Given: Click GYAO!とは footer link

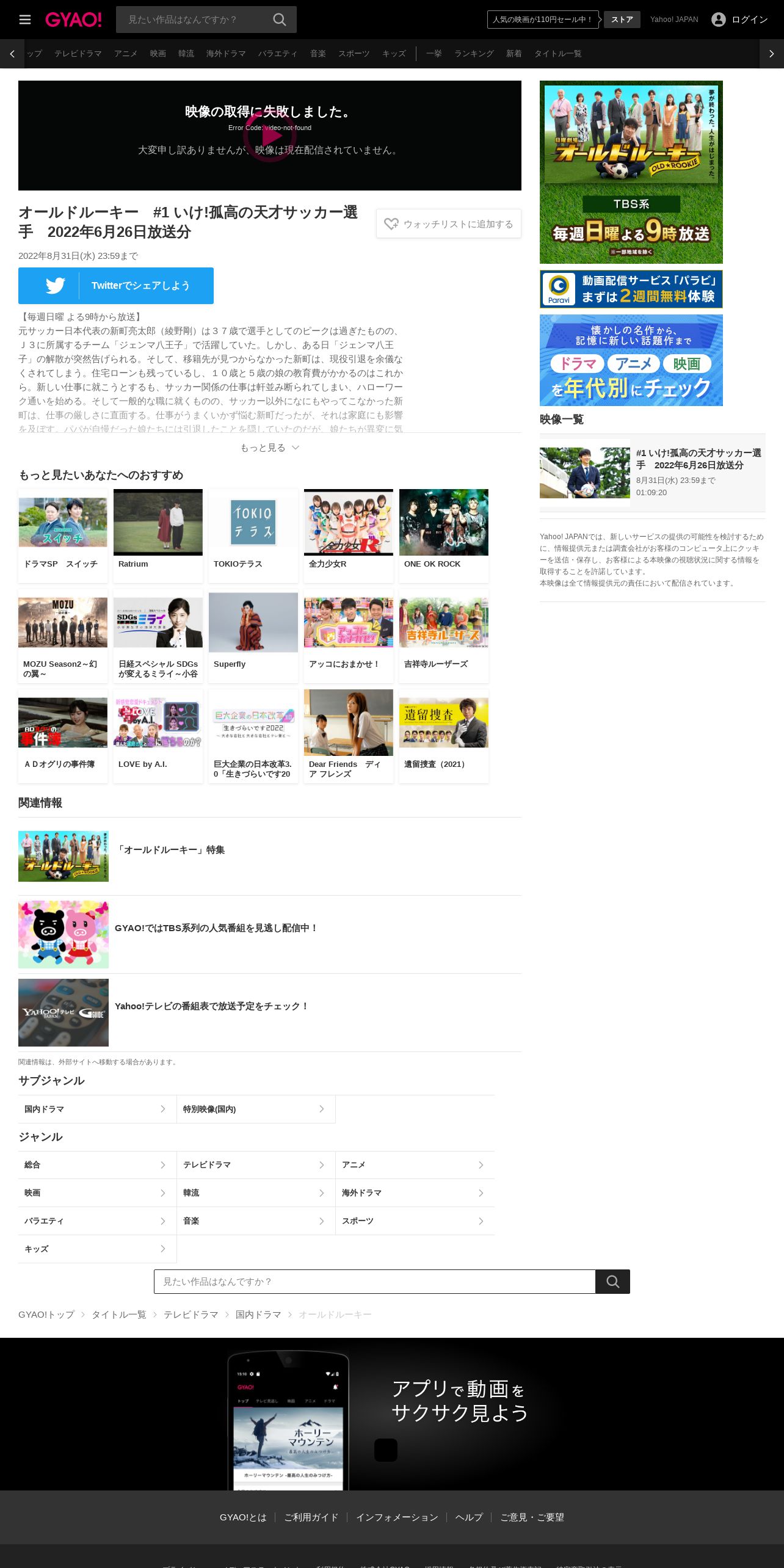Looking at the screenshot, I should tap(243, 1517).
